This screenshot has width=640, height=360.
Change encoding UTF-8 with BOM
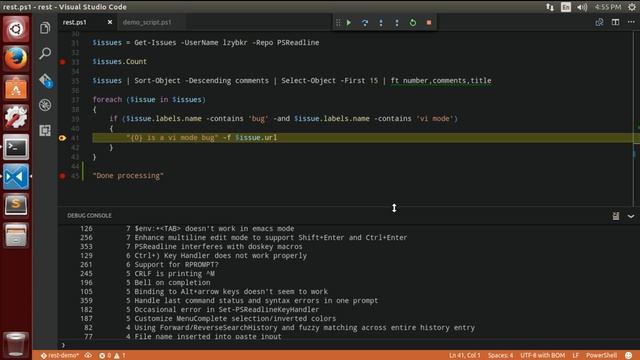[x=542, y=356]
